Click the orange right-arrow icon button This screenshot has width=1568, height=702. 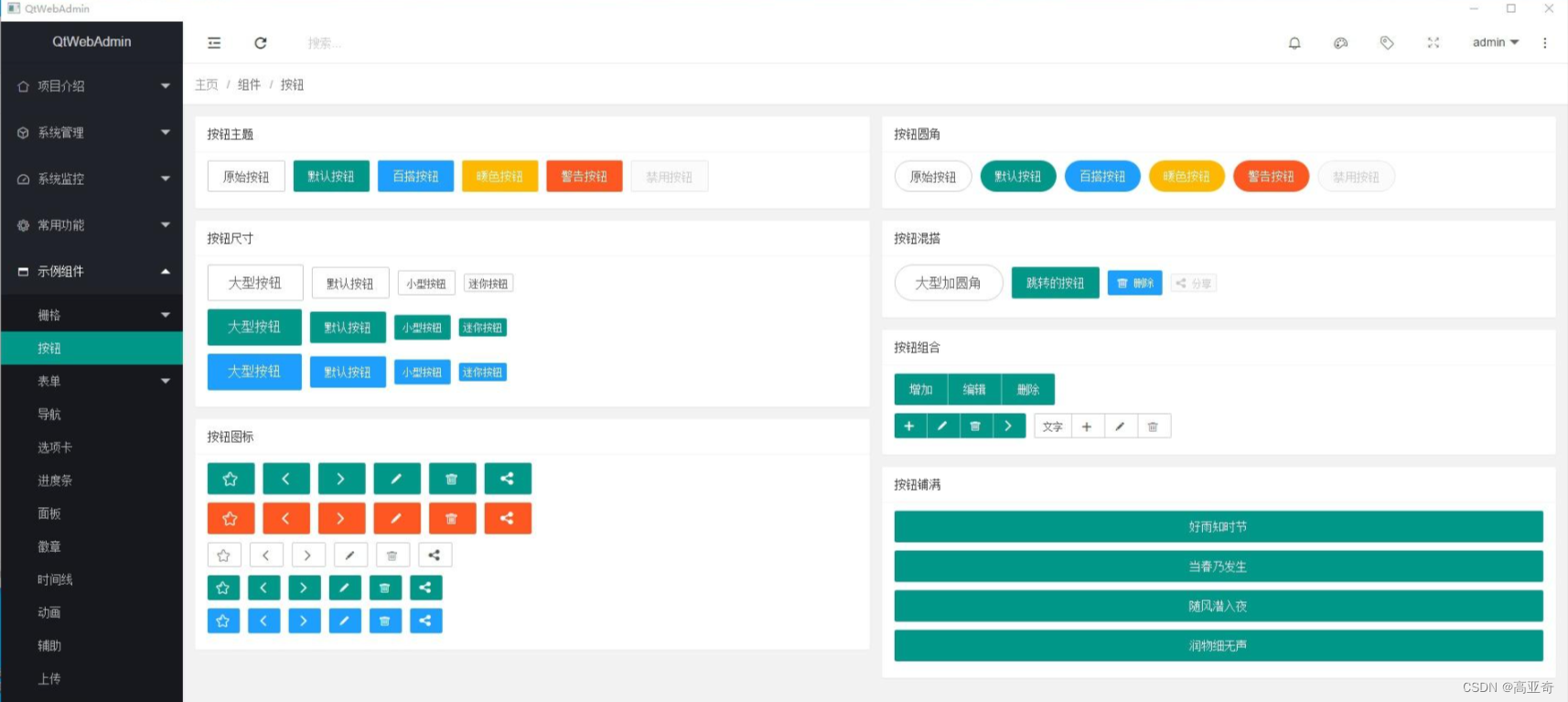341,518
